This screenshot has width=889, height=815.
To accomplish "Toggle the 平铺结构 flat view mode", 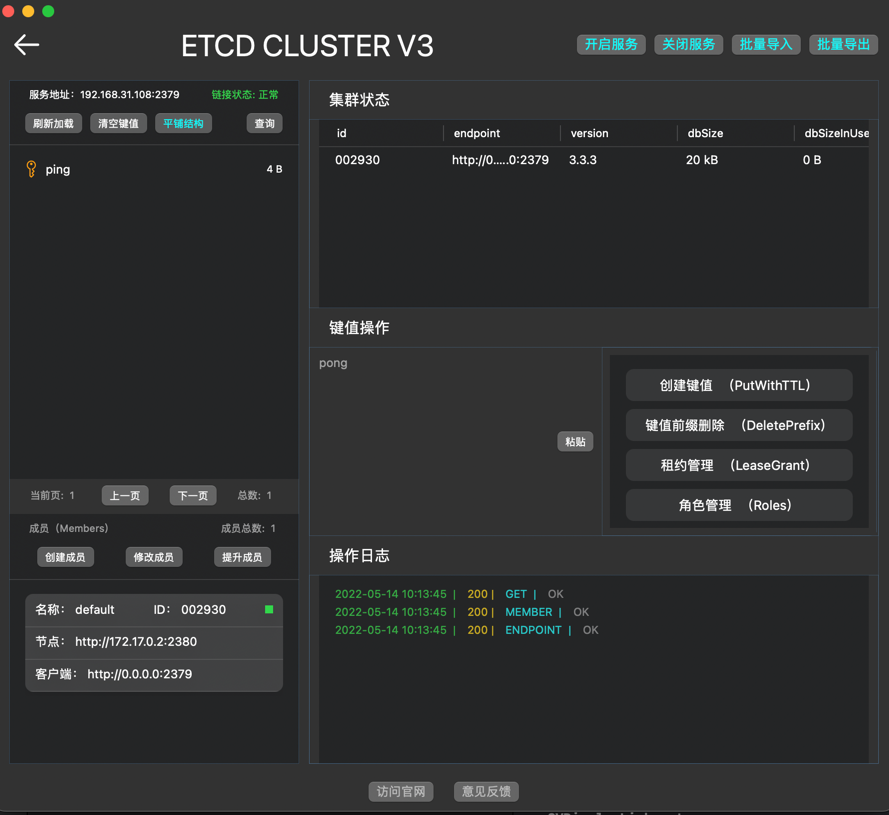I will pos(183,122).
